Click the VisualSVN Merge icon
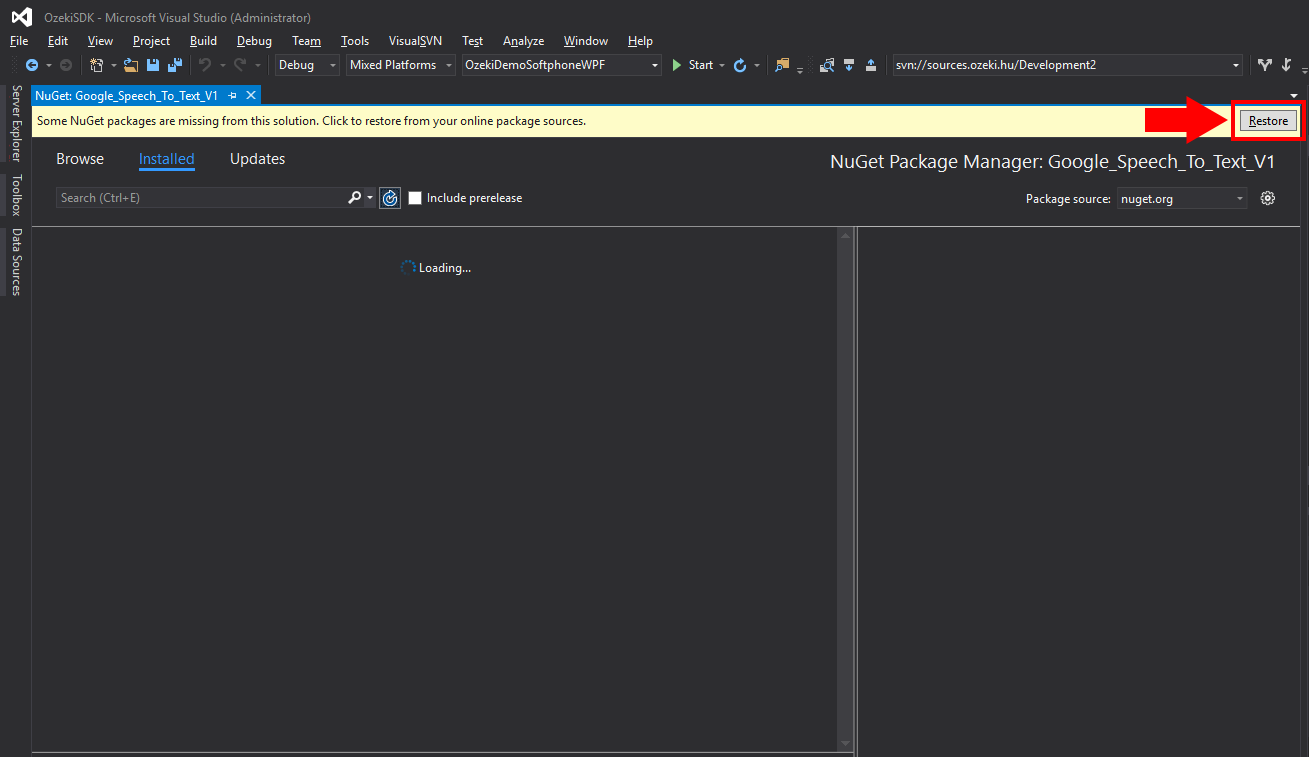1309x757 pixels. click(x=1287, y=65)
